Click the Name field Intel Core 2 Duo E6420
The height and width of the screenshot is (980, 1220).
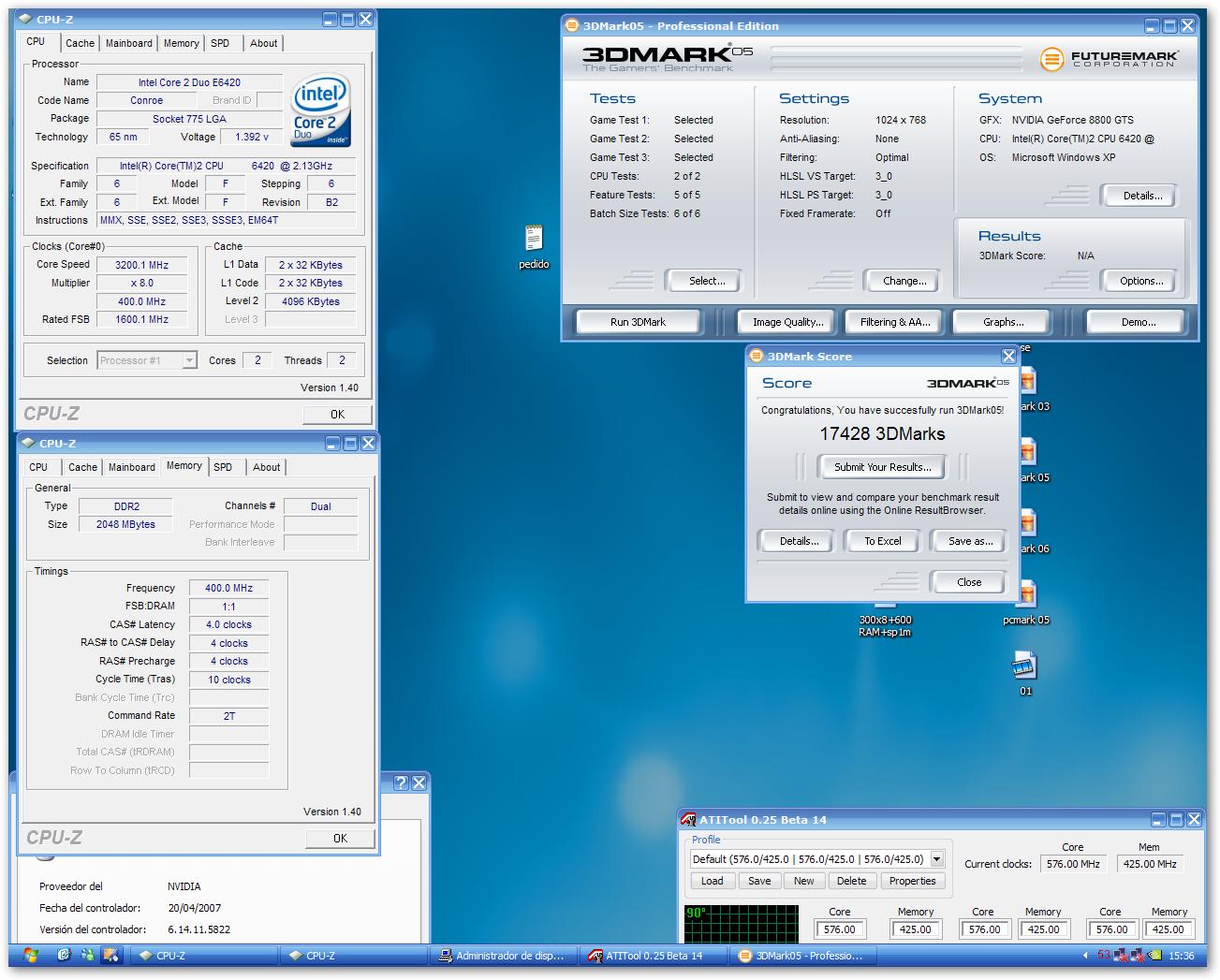[x=189, y=82]
